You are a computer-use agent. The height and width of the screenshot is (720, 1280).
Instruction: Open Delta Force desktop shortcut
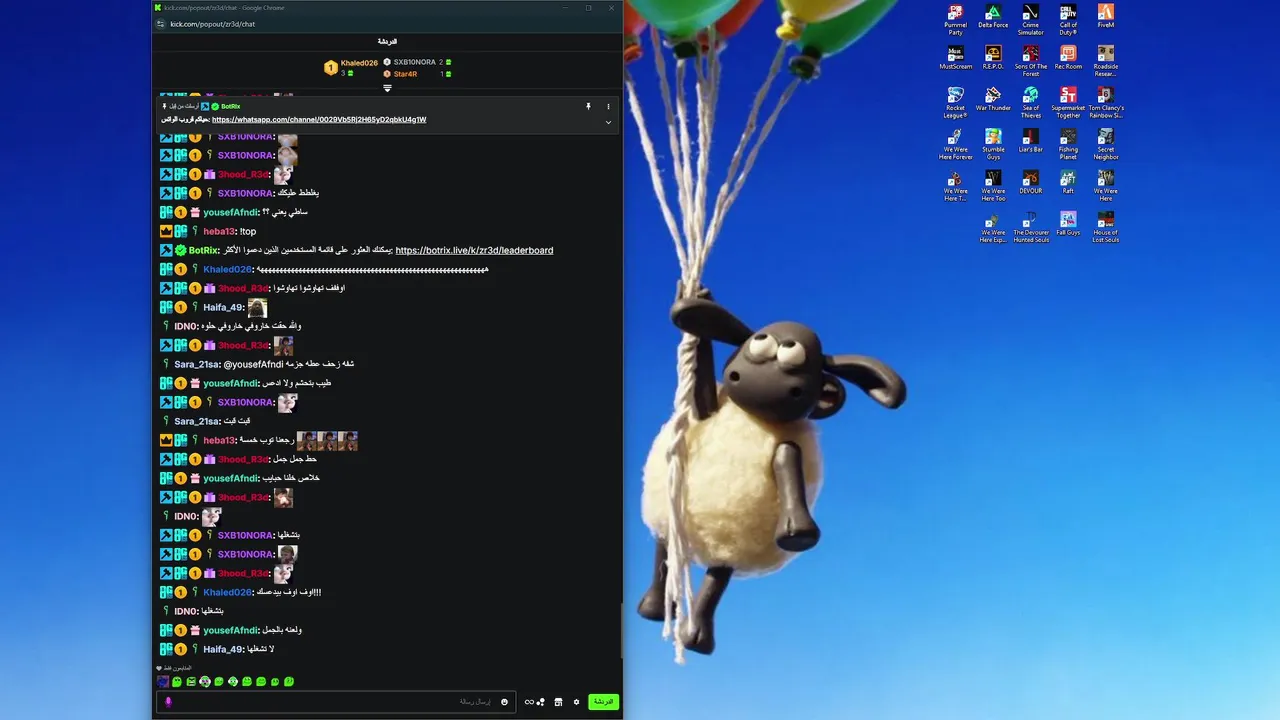[993, 18]
